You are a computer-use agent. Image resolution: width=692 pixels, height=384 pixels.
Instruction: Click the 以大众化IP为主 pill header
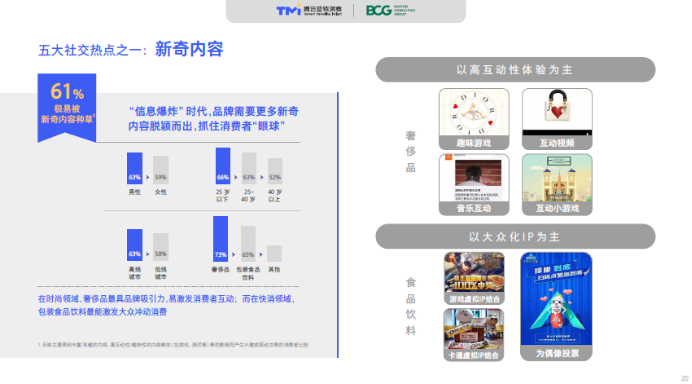[515, 237]
